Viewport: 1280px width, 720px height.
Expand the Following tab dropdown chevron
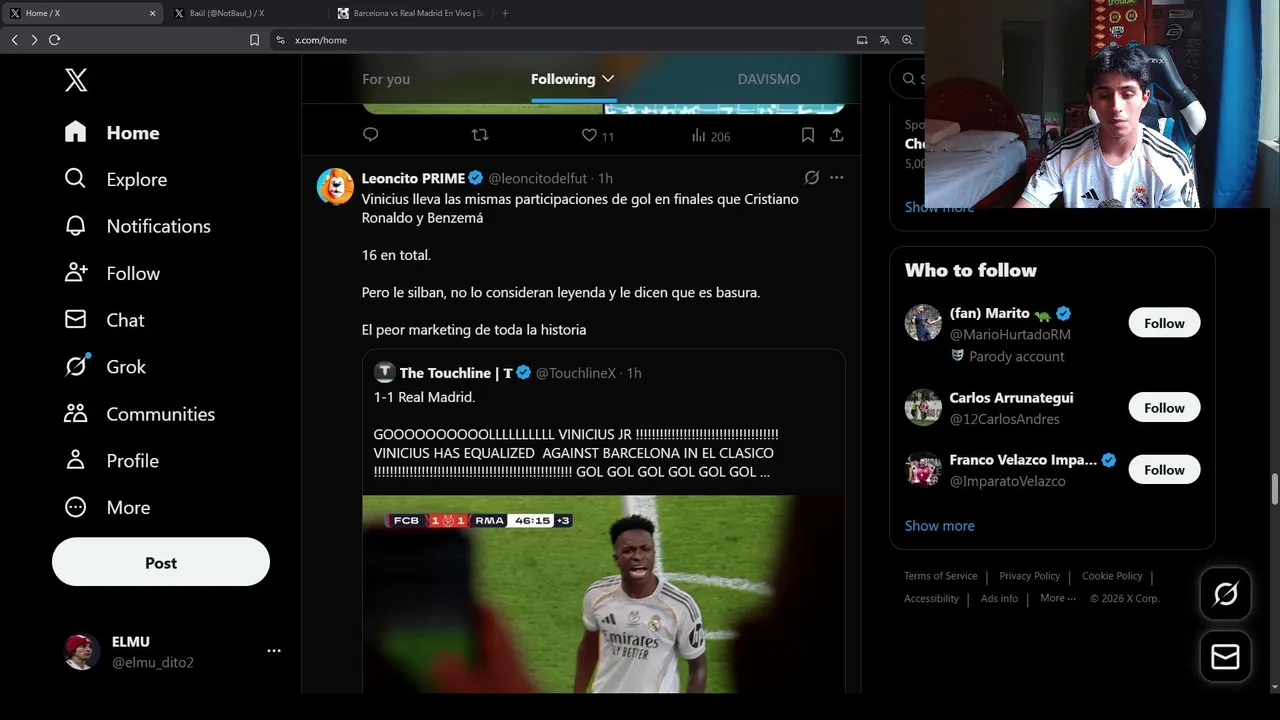coord(608,79)
